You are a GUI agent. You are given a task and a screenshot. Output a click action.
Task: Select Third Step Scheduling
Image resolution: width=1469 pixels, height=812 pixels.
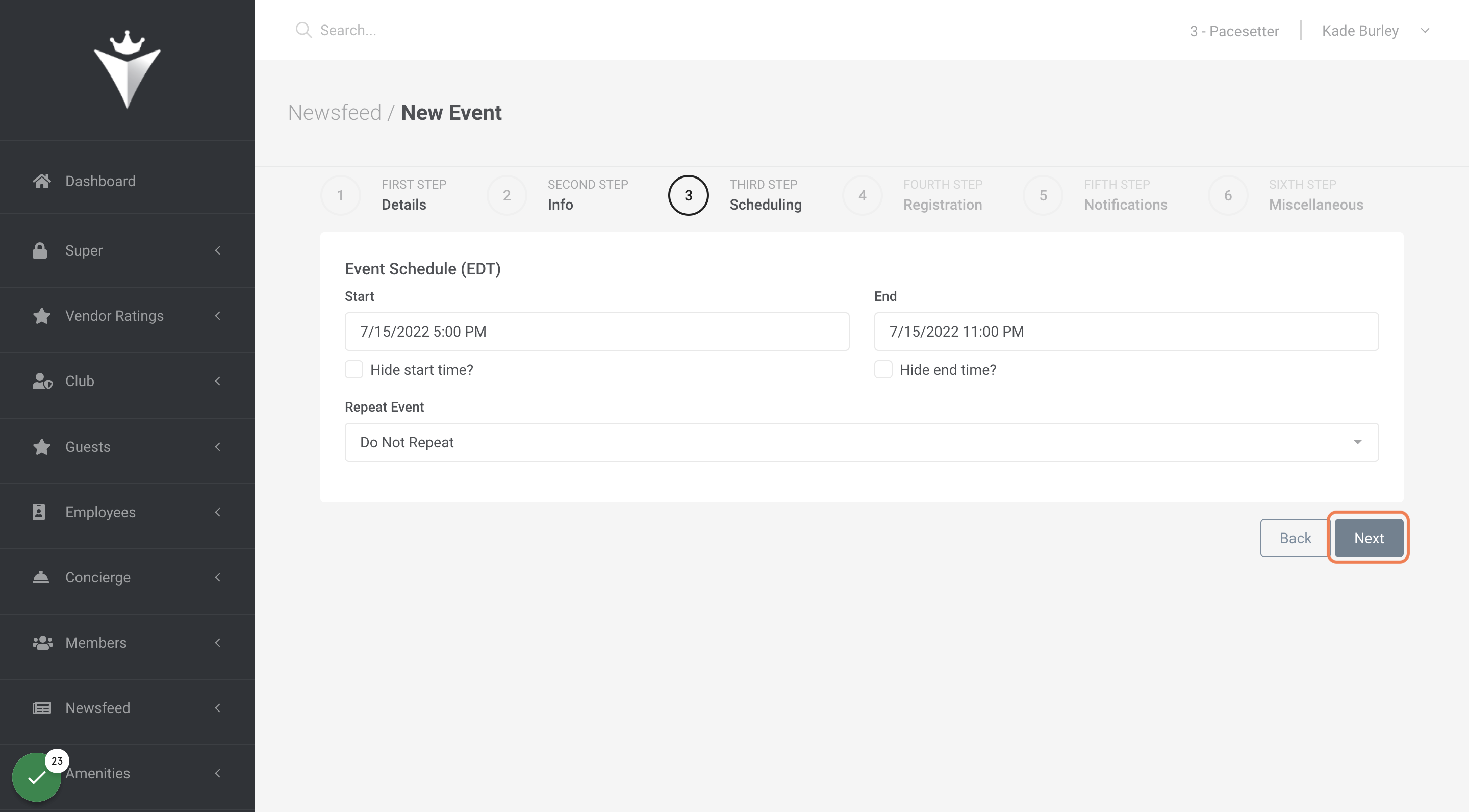coord(735,195)
